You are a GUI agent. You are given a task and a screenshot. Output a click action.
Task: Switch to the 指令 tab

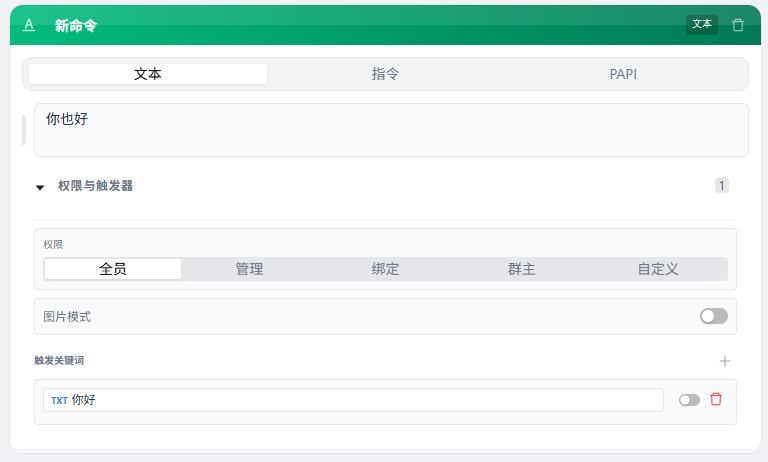[386, 74]
